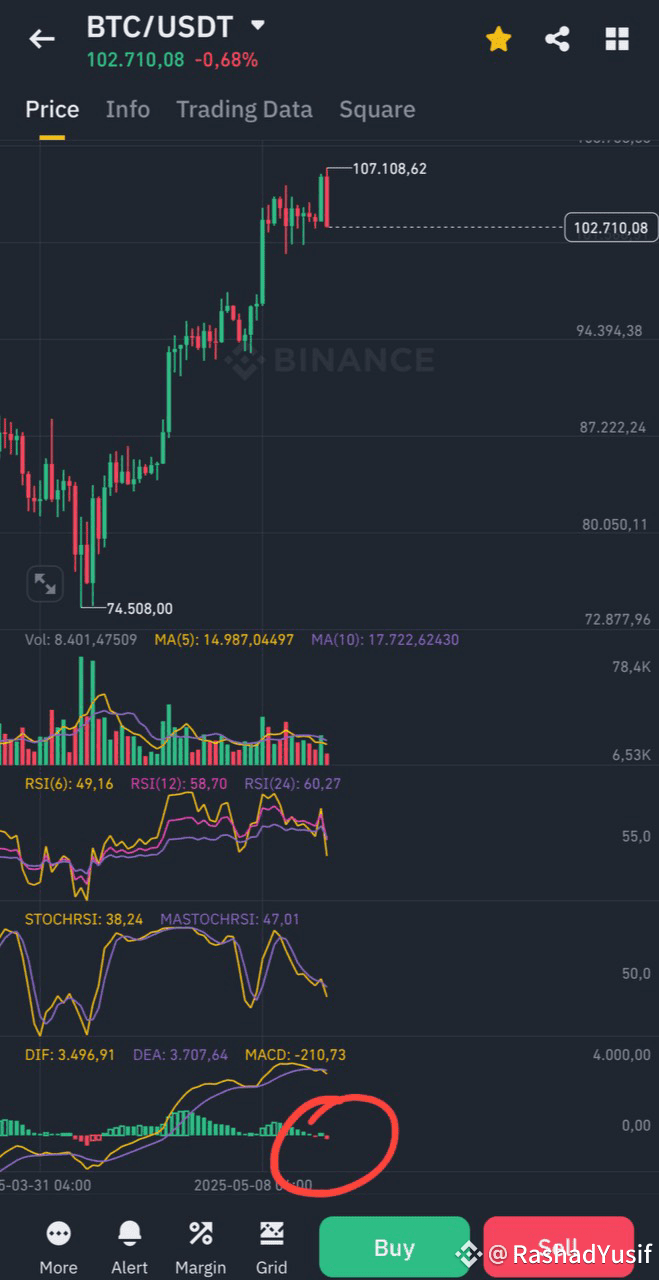Set a price alert via the bell icon
Screen dimensions: 659x1280
(129, 1245)
